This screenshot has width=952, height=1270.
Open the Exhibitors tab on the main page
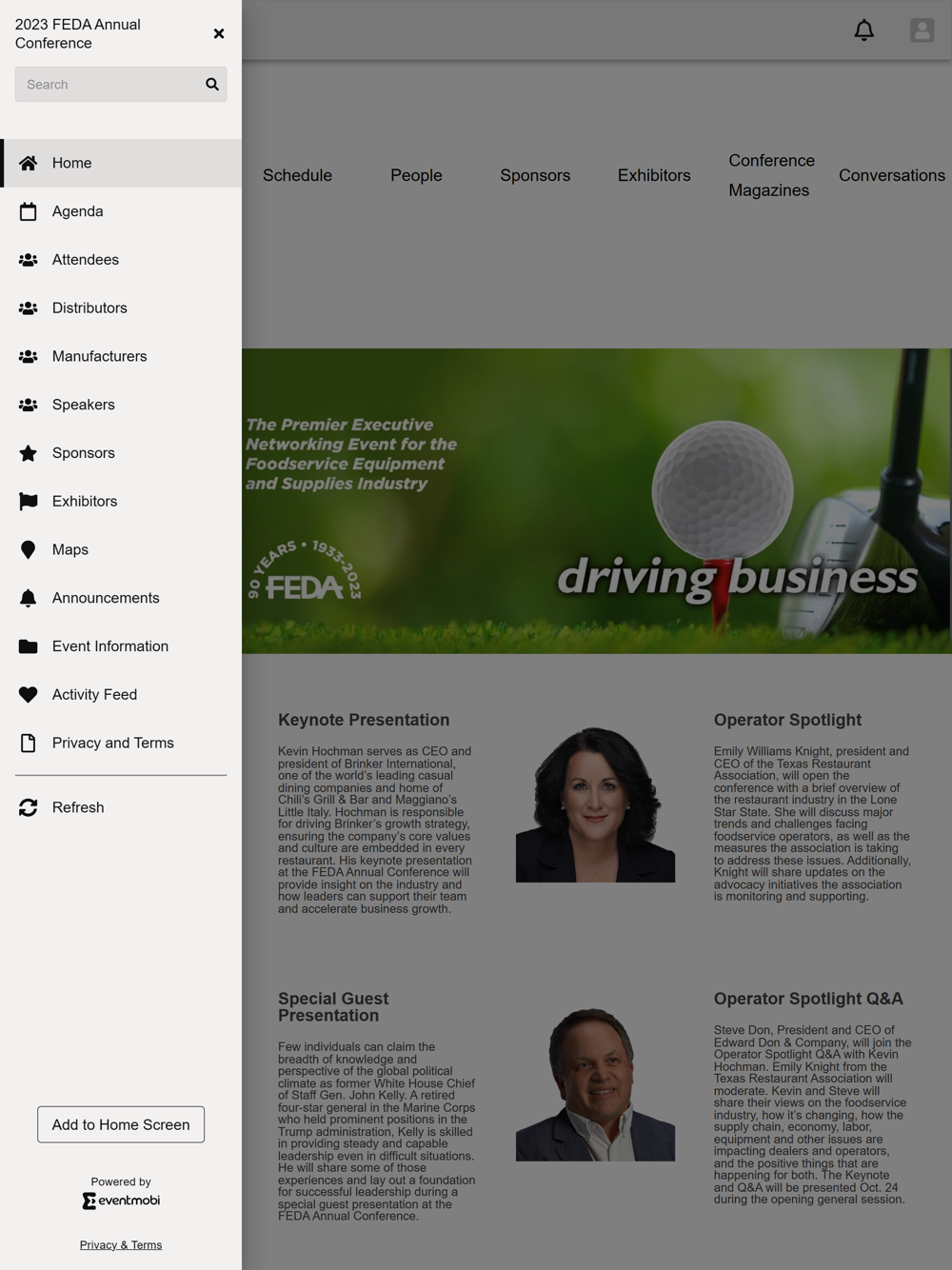654,175
